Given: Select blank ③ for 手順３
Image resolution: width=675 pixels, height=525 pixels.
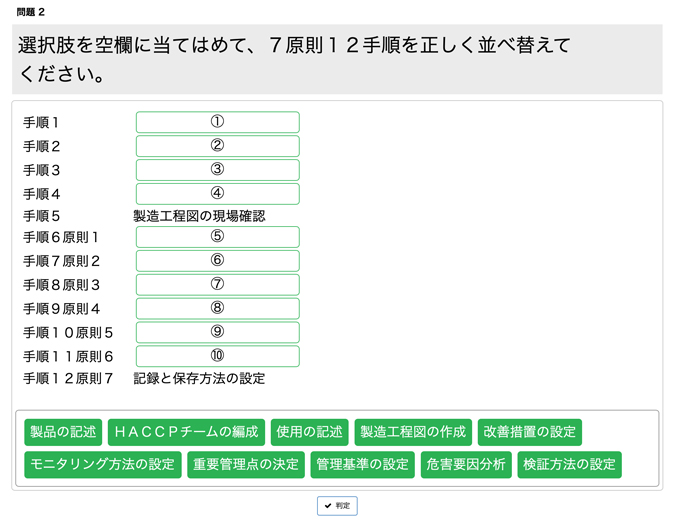Looking at the screenshot, I should pos(217,170).
